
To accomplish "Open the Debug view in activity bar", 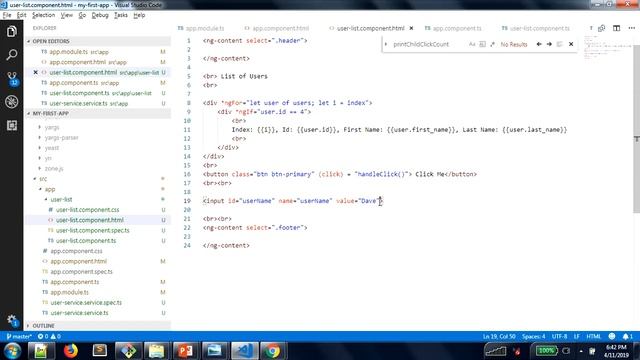I will (11, 102).
